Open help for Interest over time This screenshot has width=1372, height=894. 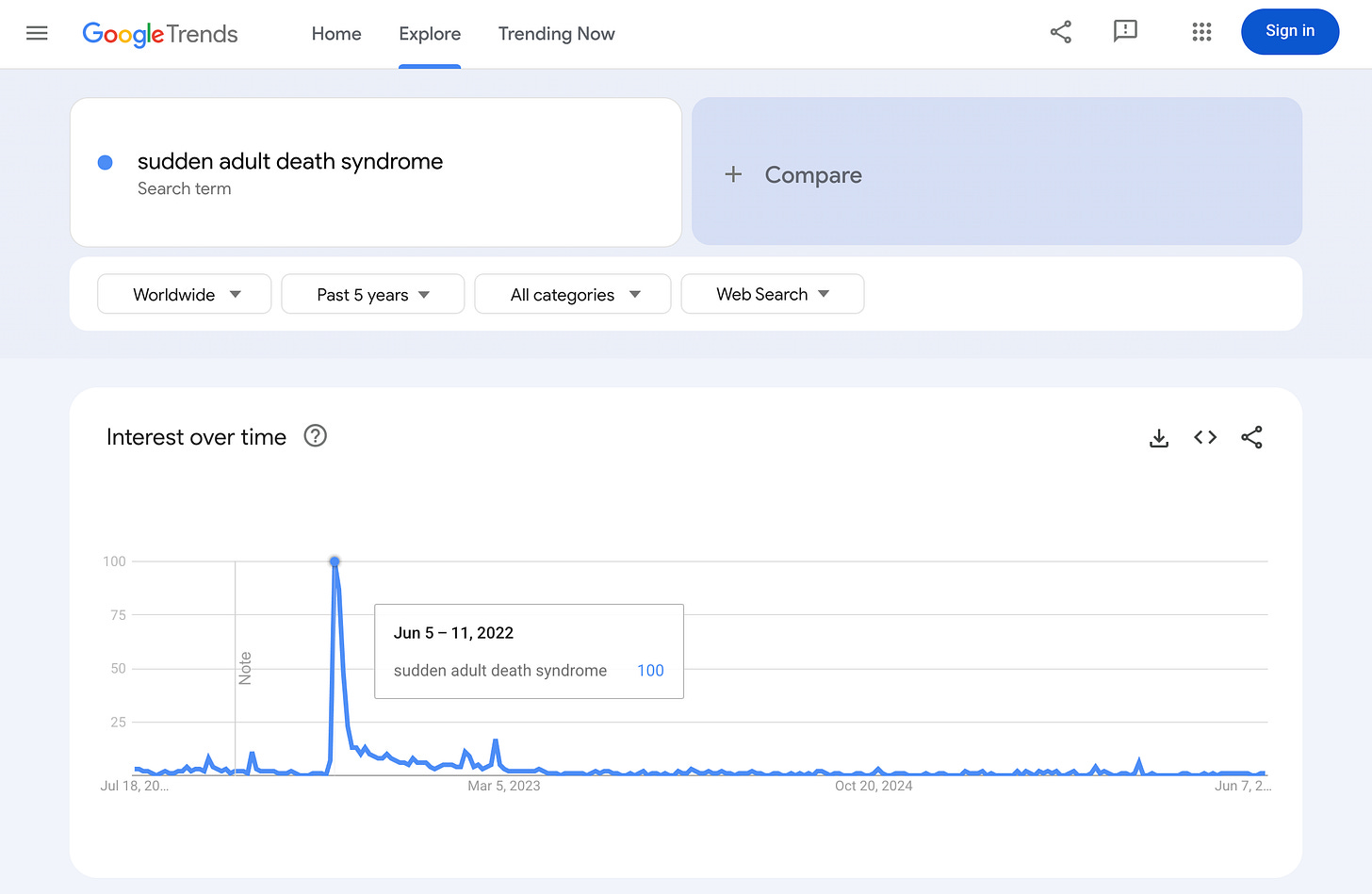pyautogui.click(x=316, y=436)
